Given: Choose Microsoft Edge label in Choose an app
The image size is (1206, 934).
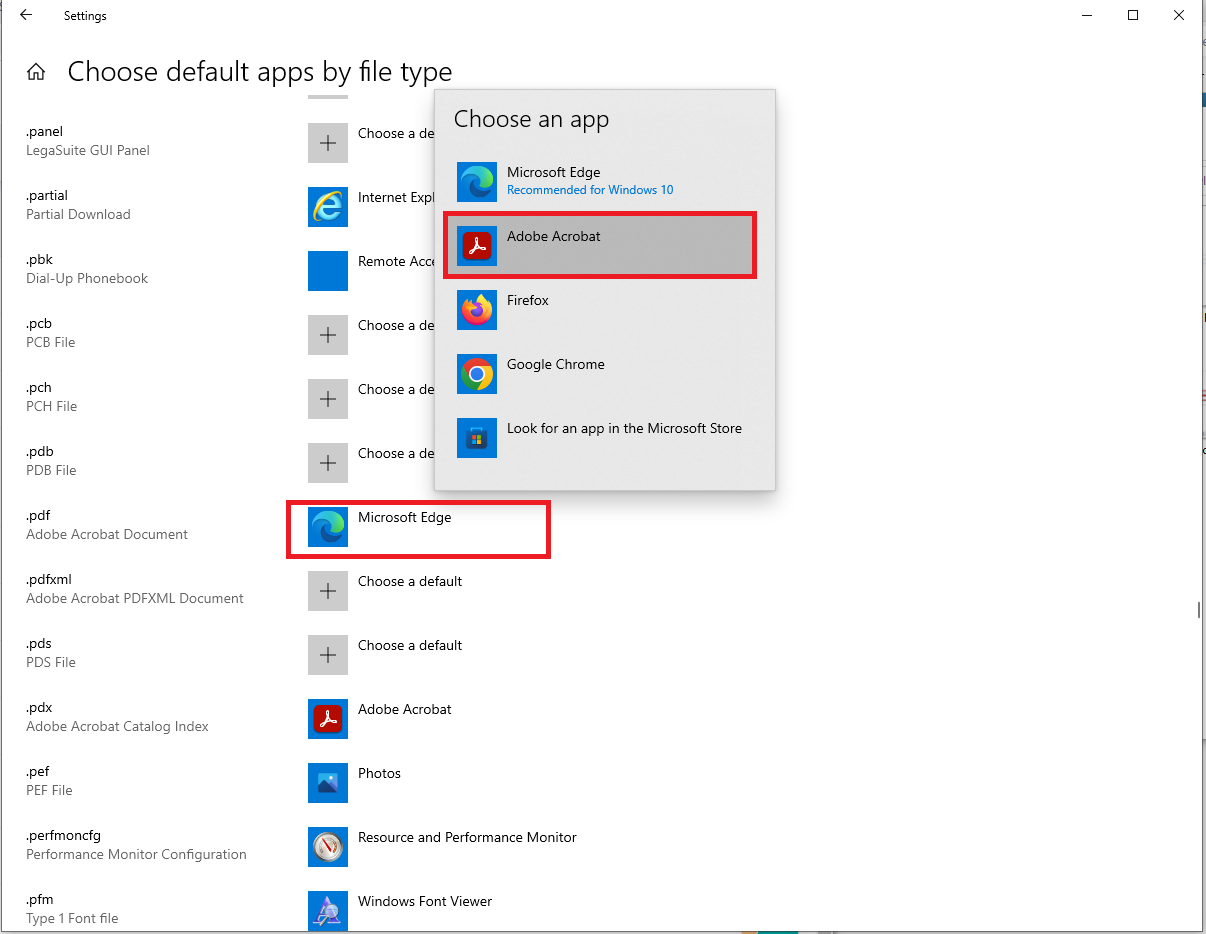Looking at the screenshot, I should point(553,172).
